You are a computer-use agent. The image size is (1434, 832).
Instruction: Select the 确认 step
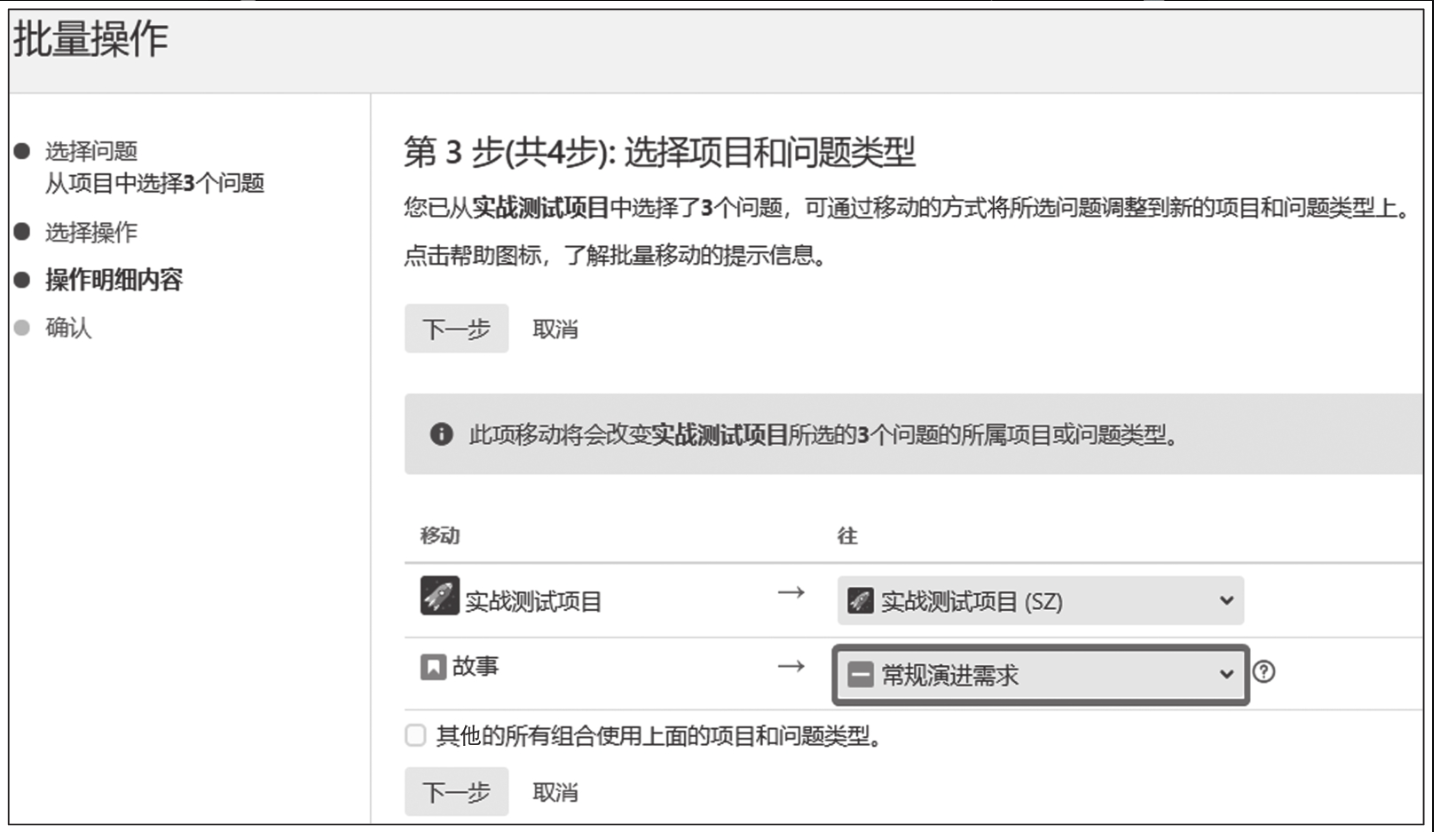(x=68, y=328)
